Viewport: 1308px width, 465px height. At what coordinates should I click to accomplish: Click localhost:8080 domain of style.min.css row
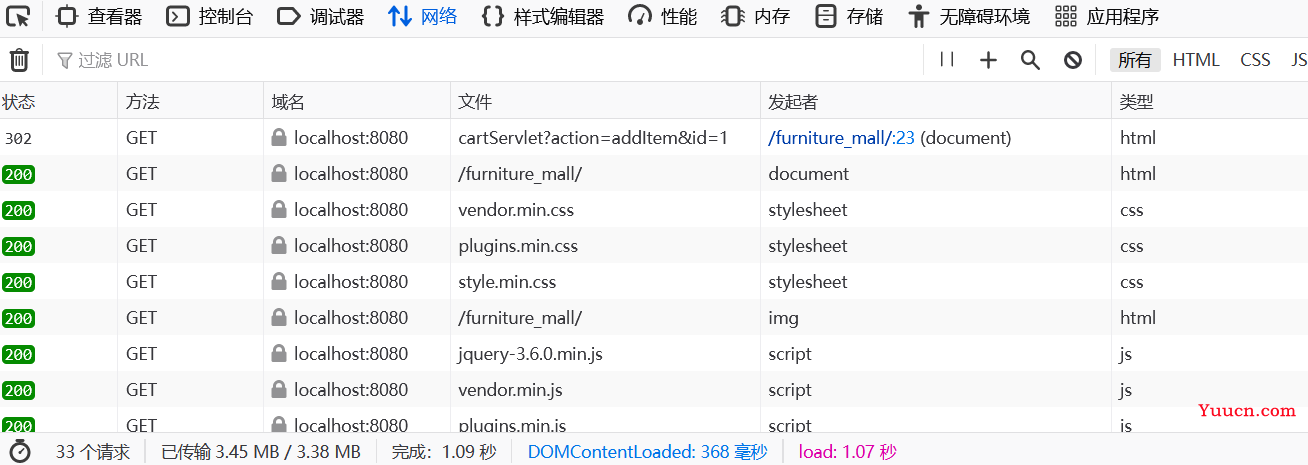pos(351,282)
